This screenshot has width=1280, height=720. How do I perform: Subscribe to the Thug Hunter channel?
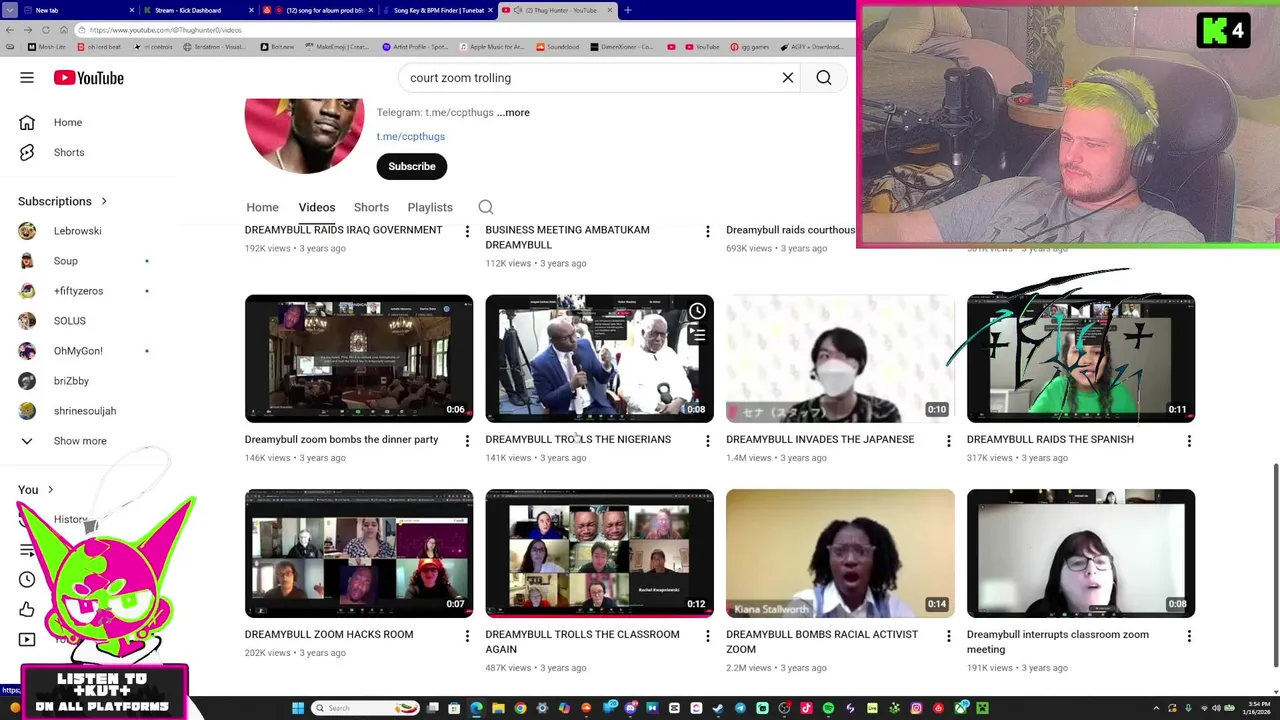pos(412,166)
